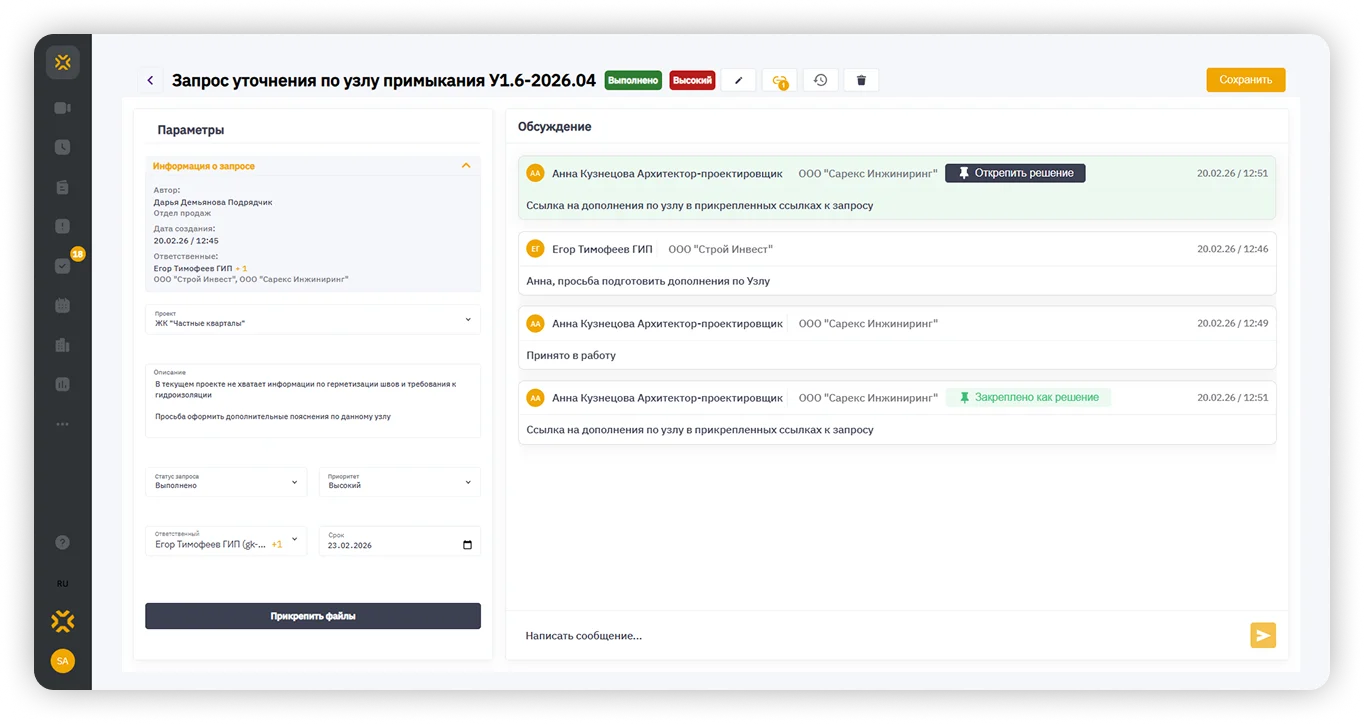
Task: Open calendar picker in the Срок field
Action: tap(468, 545)
